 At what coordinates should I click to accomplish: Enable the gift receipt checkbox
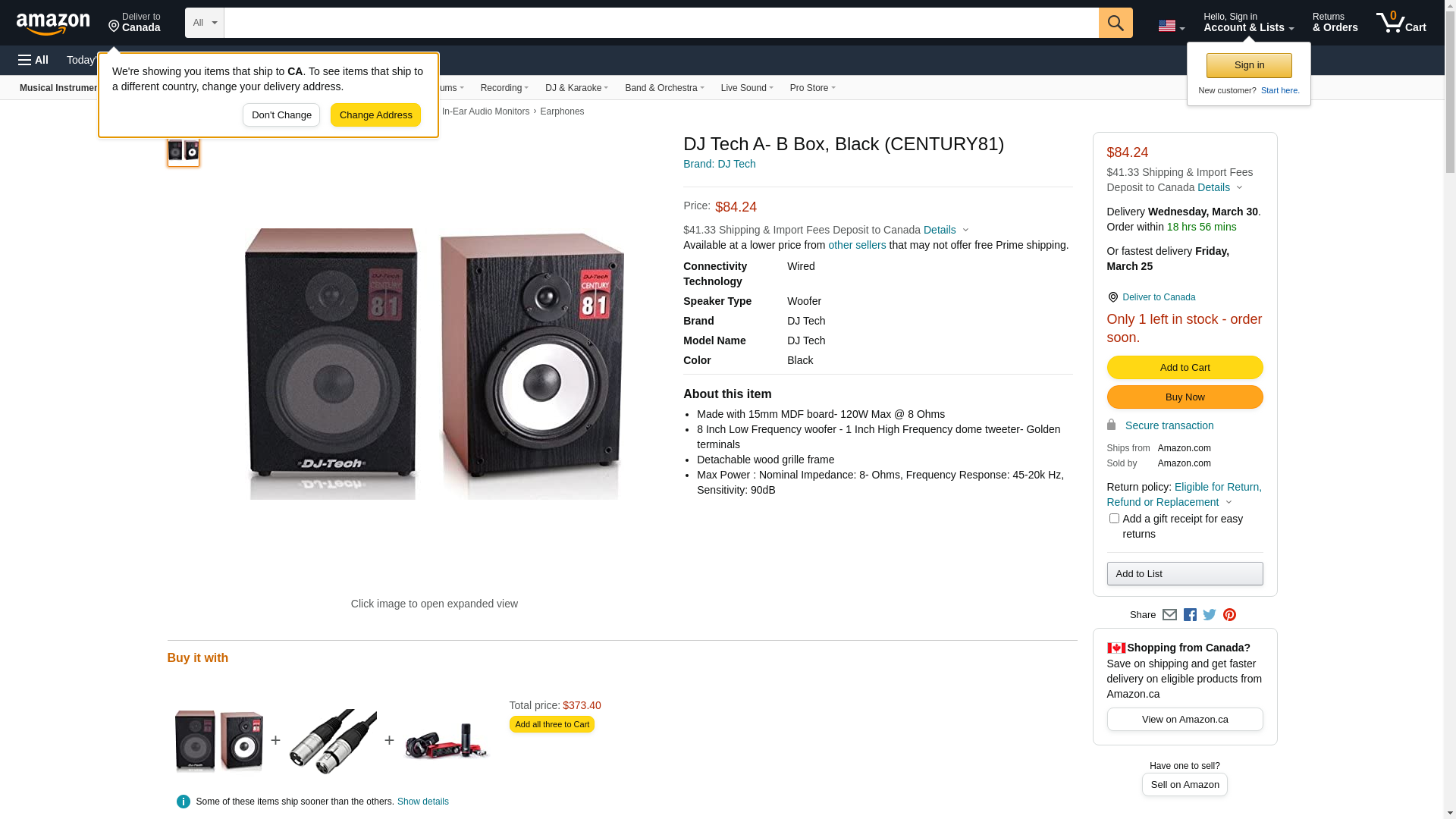1114,519
